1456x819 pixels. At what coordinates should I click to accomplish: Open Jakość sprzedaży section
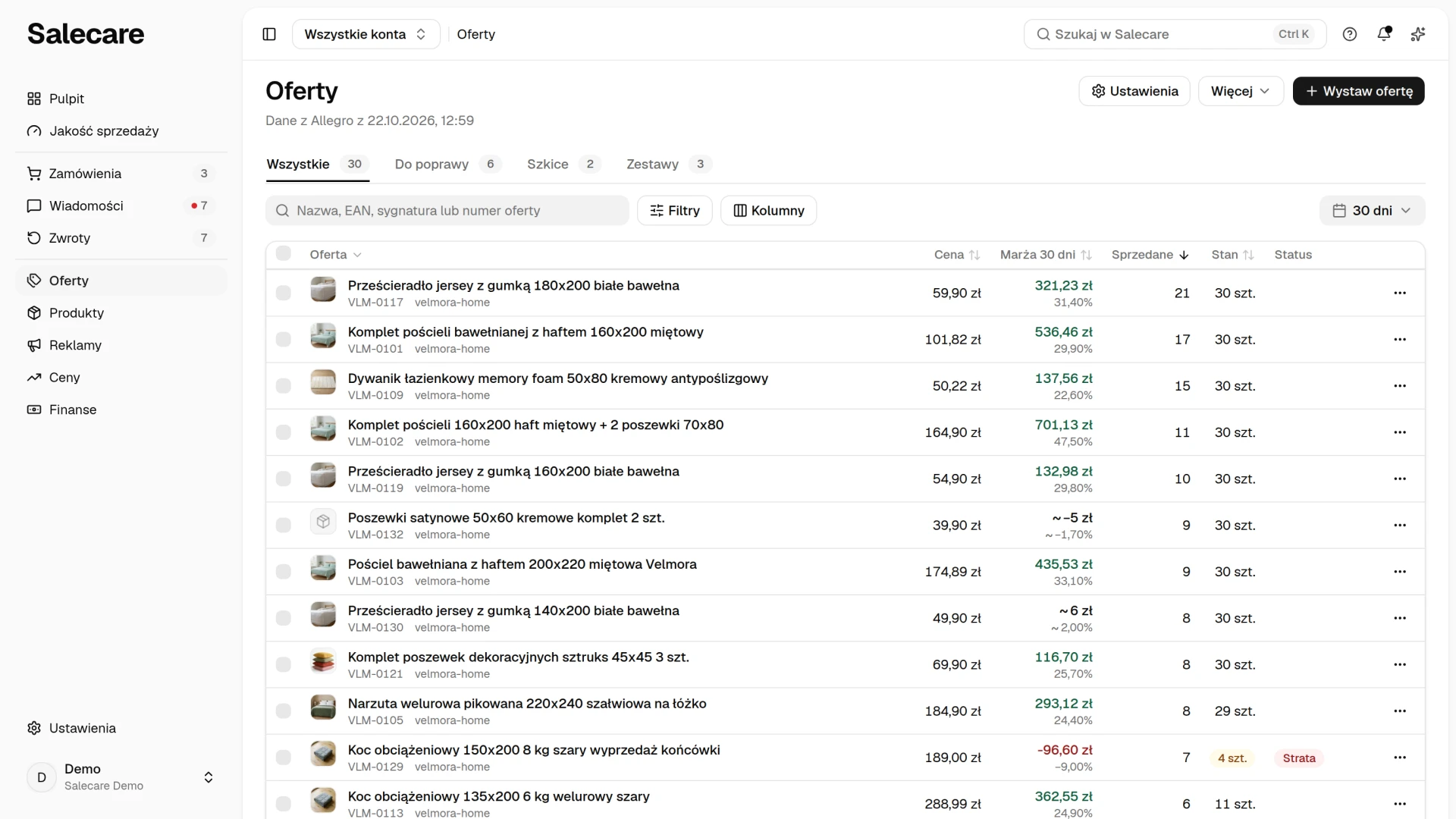[121, 131]
